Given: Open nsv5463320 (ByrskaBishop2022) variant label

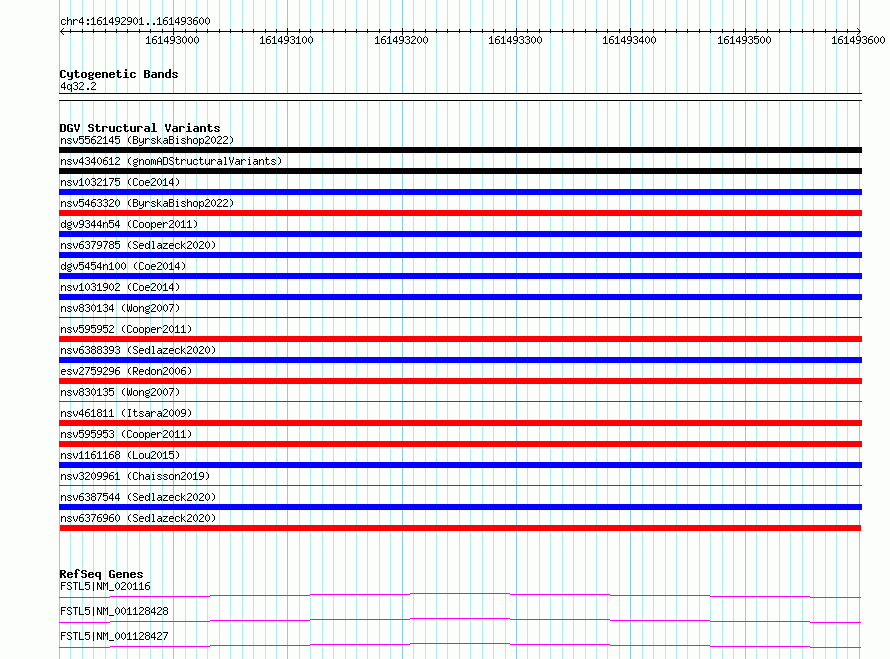Looking at the screenshot, I should tap(147, 203).
